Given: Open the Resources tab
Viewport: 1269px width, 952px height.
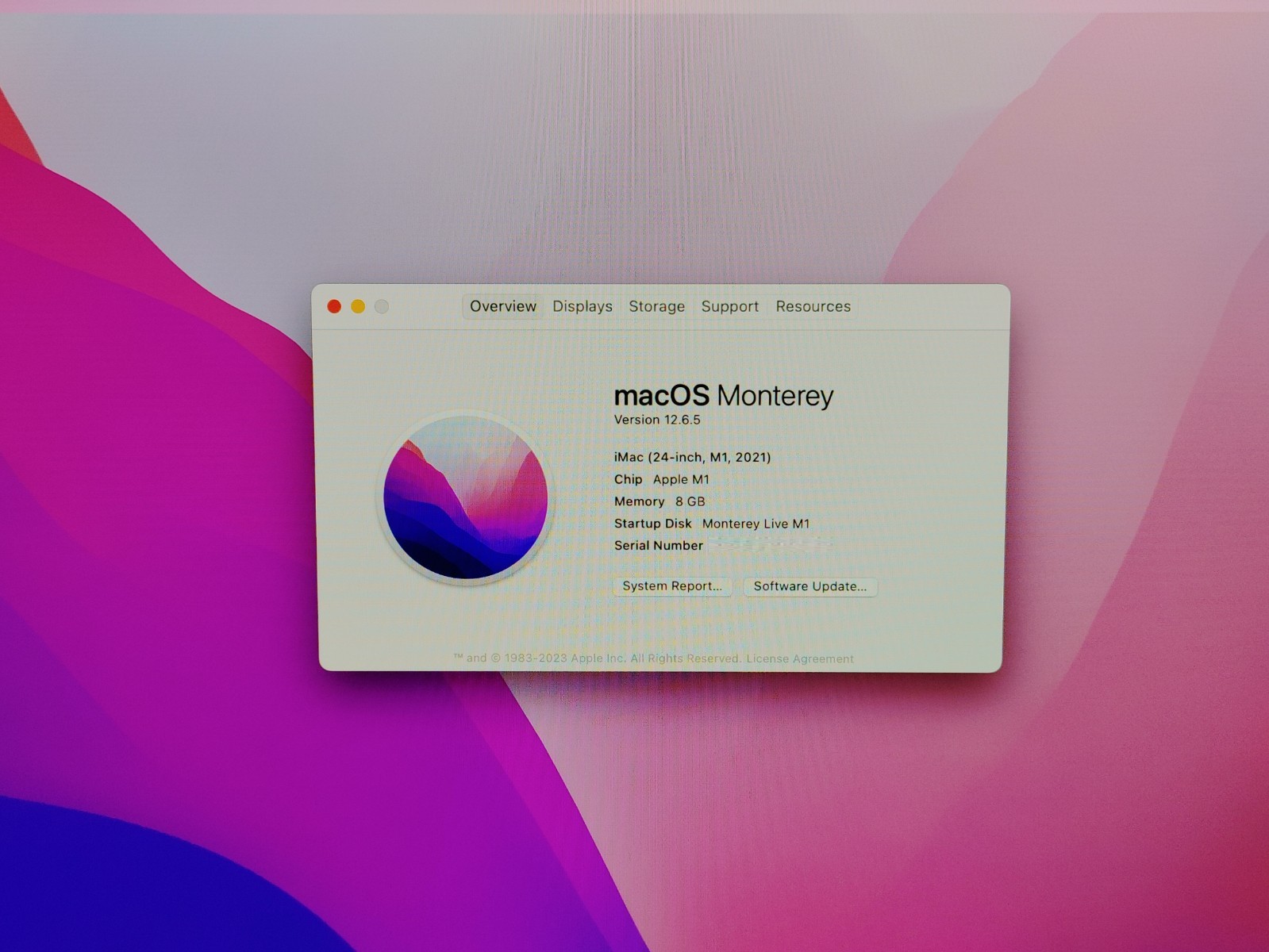Looking at the screenshot, I should (x=813, y=306).
